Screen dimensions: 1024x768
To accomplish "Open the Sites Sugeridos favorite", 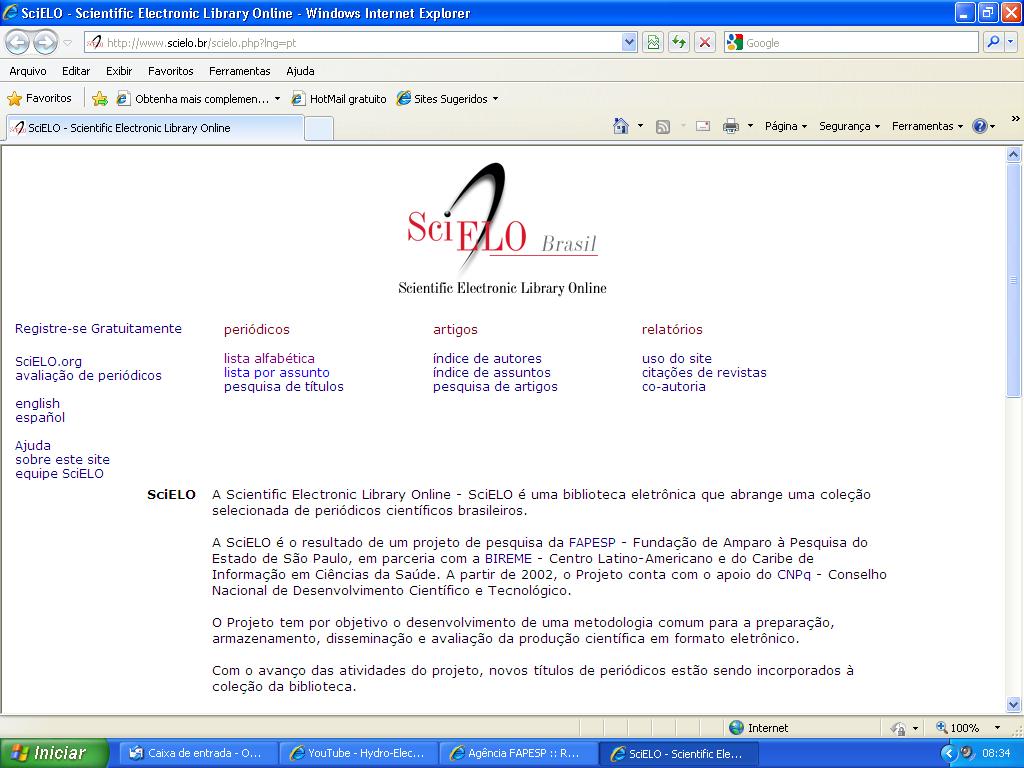I will (447, 99).
